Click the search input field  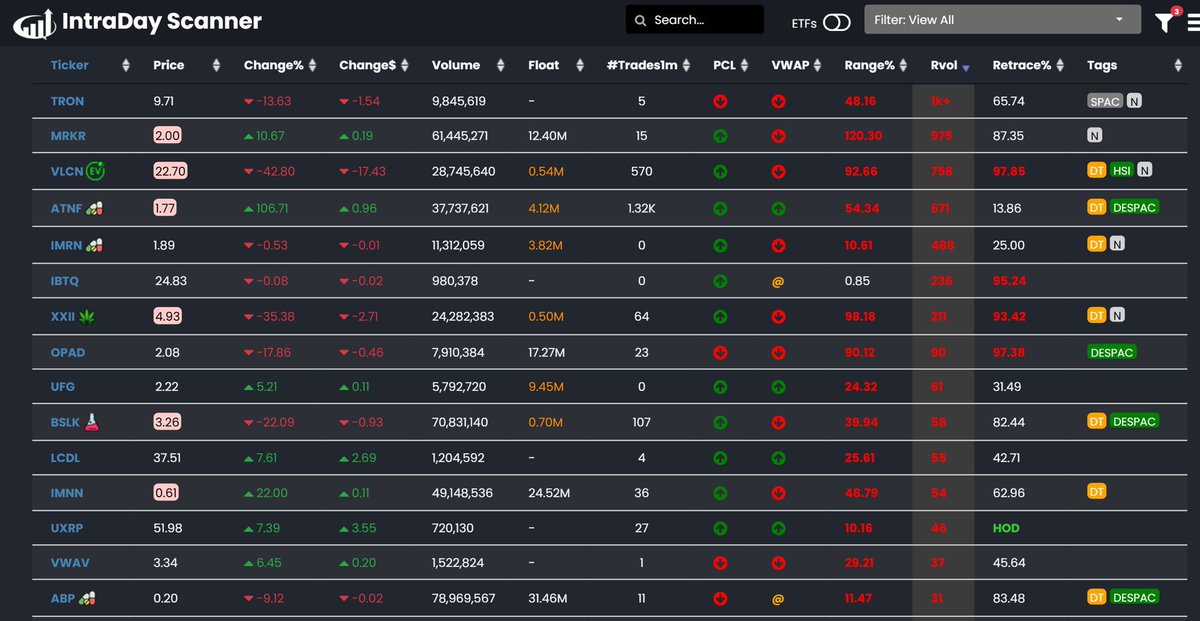(694, 20)
